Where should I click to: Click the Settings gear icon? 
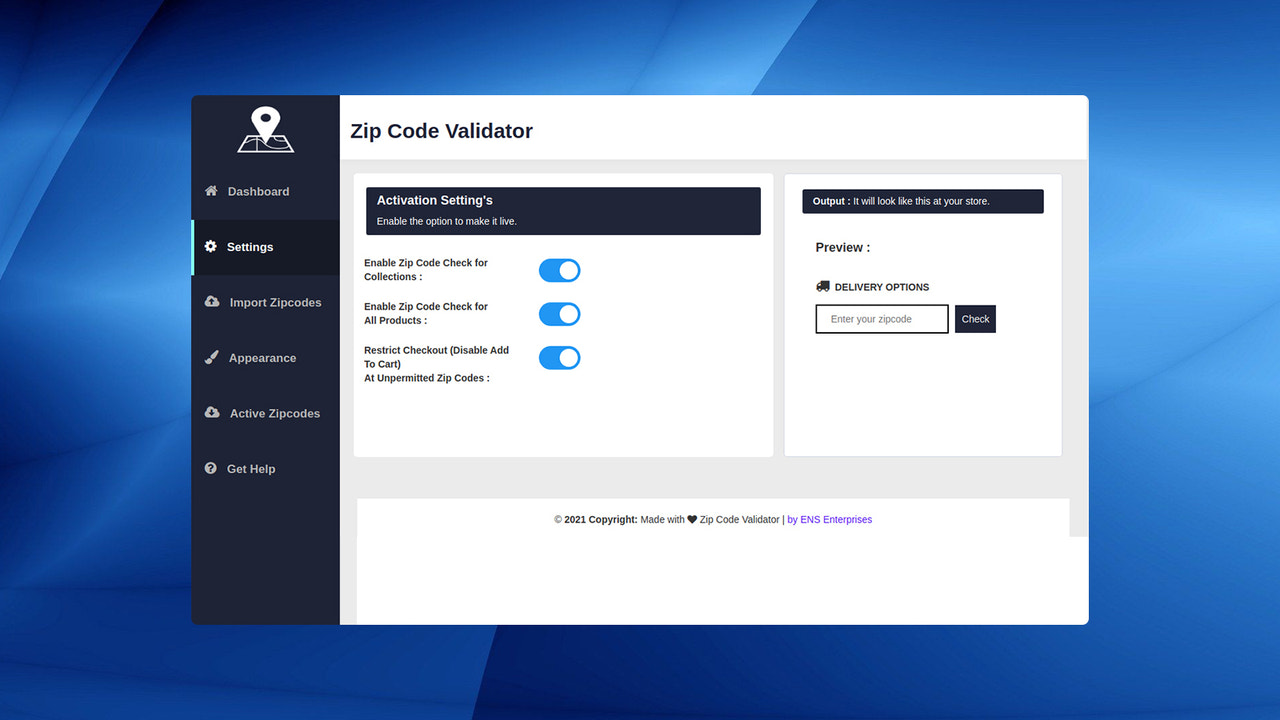click(x=210, y=246)
